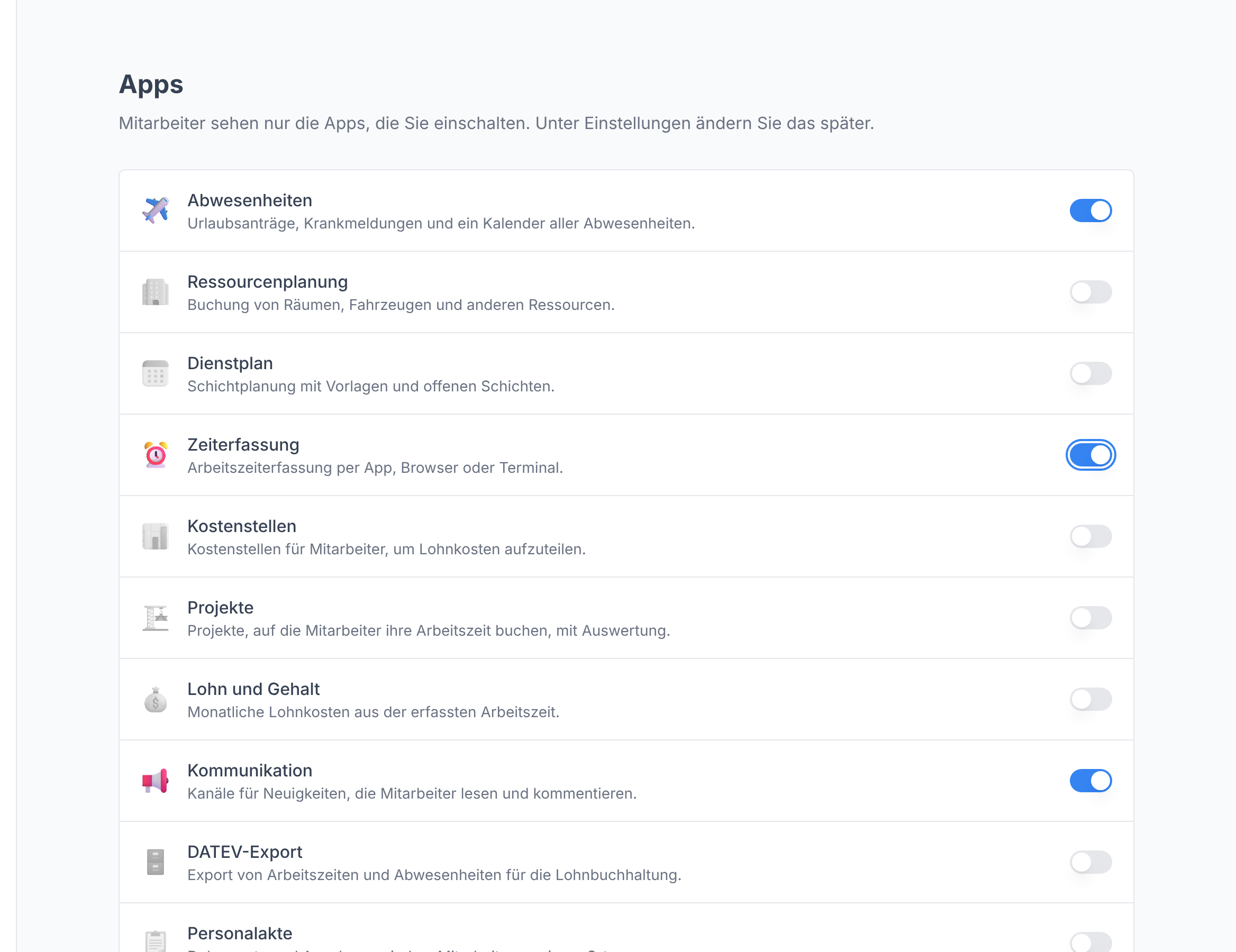Image resolution: width=1236 pixels, height=952 pixels.
Task: Click 'Kanäle für Neuigkeiten' description text
Action: [412, 794]
